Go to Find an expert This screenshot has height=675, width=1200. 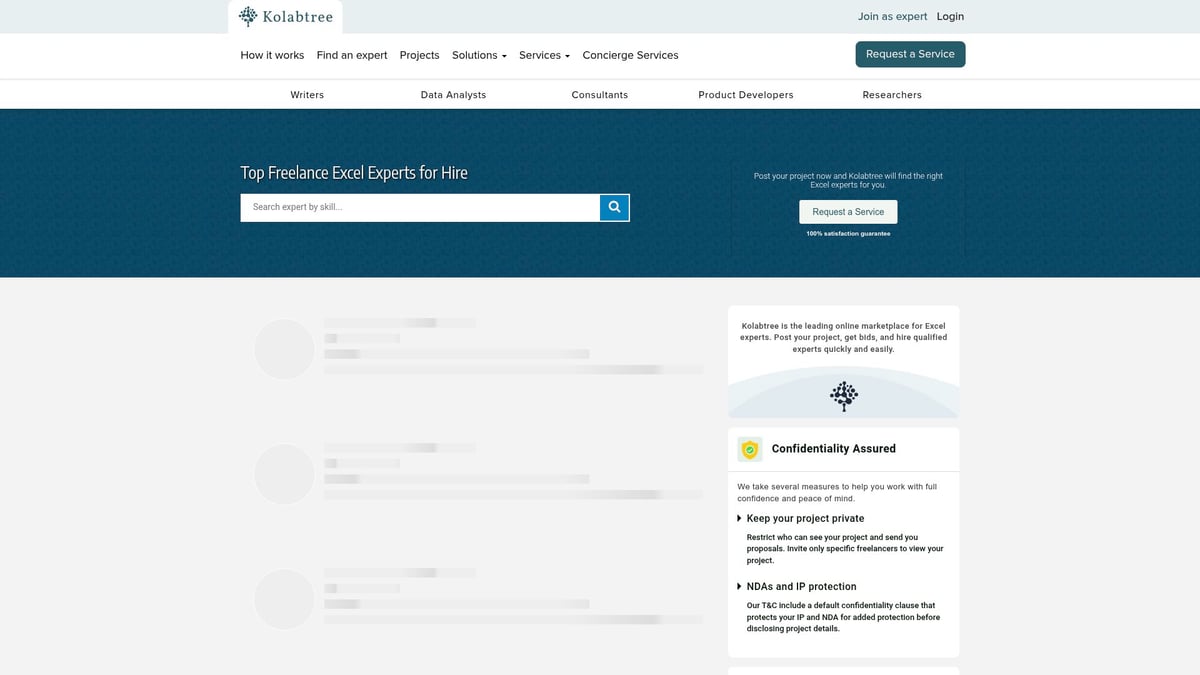352,55
